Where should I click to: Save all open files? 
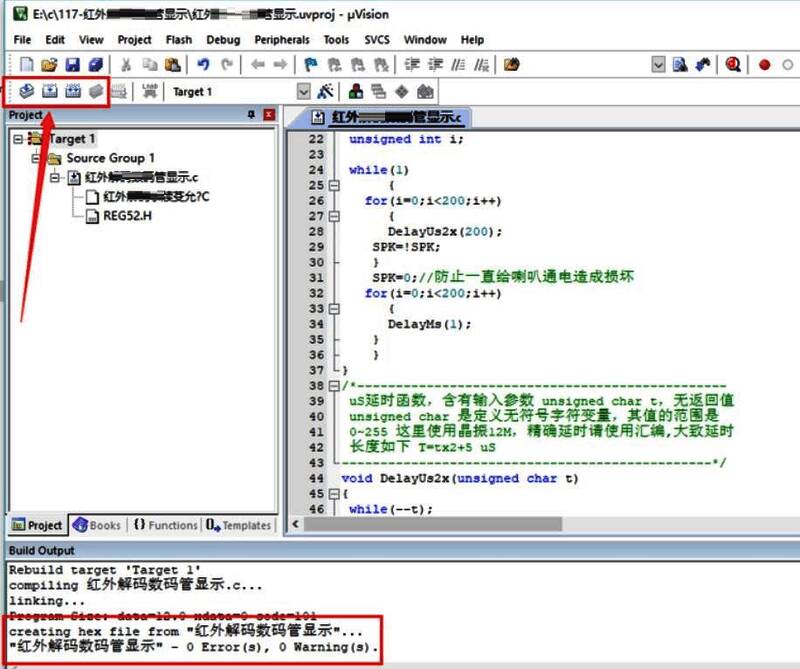coord(94,63)
